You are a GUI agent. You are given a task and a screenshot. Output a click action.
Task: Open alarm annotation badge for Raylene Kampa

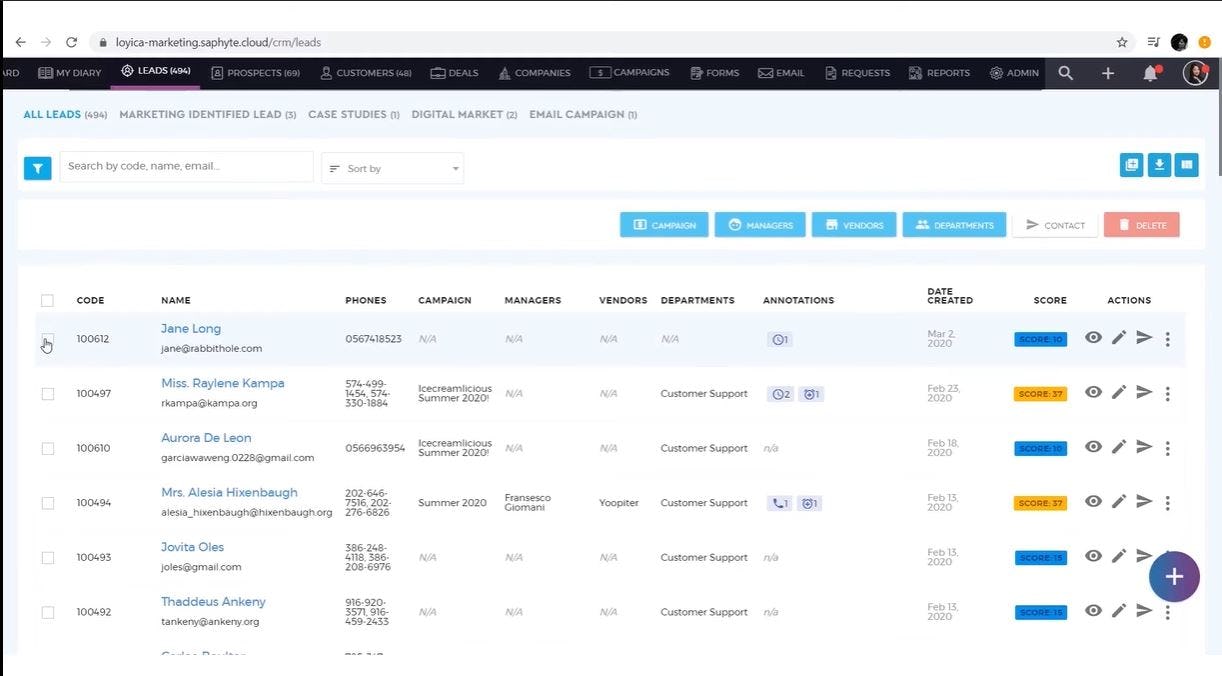tap(811, 394)
